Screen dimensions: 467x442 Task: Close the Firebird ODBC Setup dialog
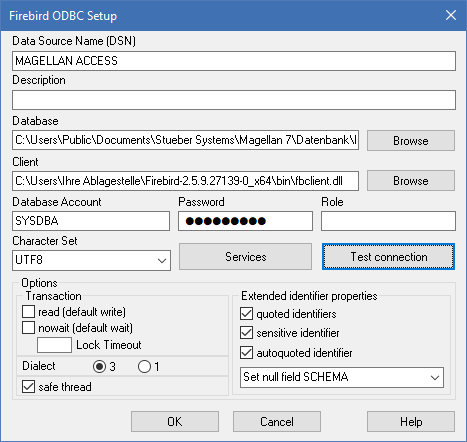click(x=451, y=15)
